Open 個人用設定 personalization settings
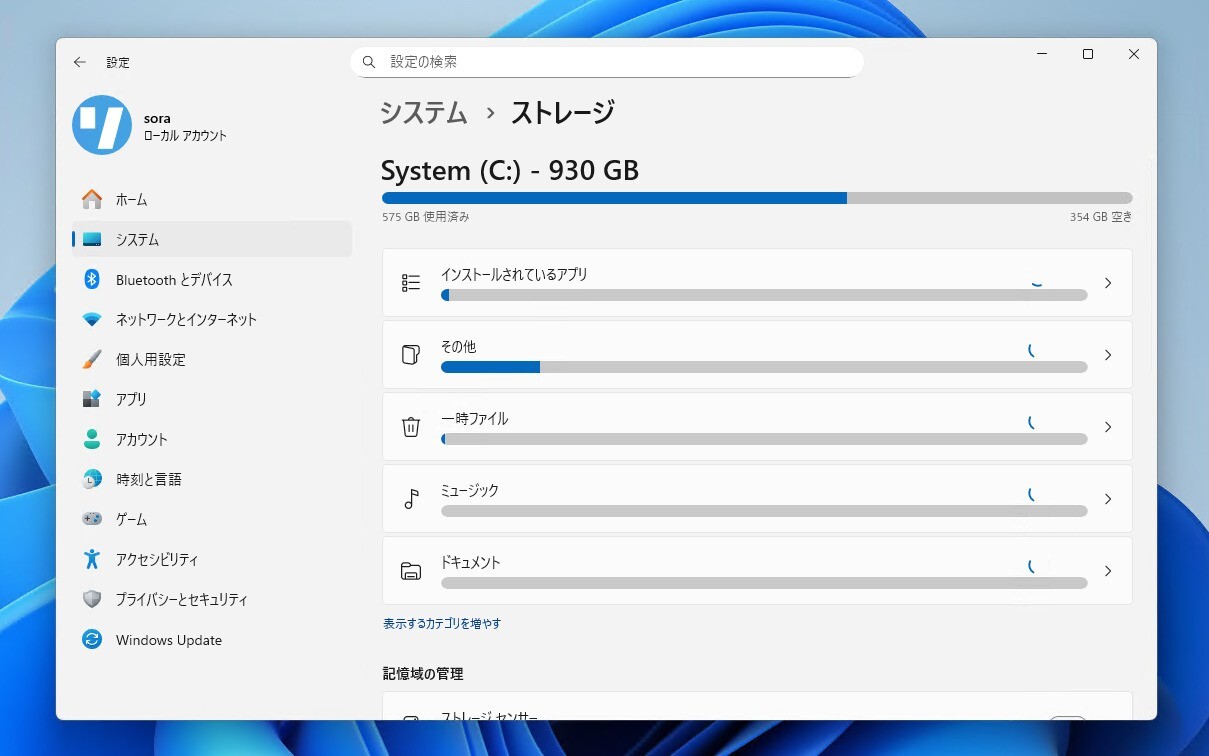The image size is (1209, 756). click(150, 360)
